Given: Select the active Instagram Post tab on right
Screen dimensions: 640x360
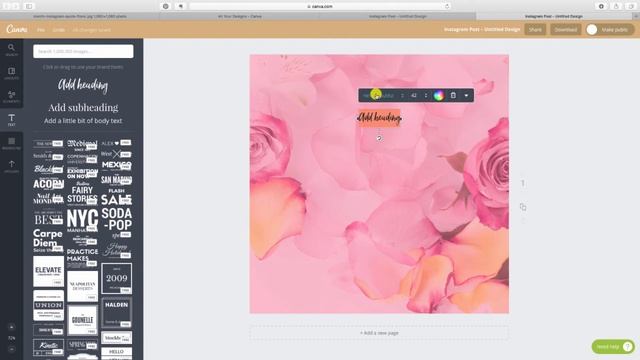Looking at the screenshot, I should pyautogui.click(x=554, y=16).
